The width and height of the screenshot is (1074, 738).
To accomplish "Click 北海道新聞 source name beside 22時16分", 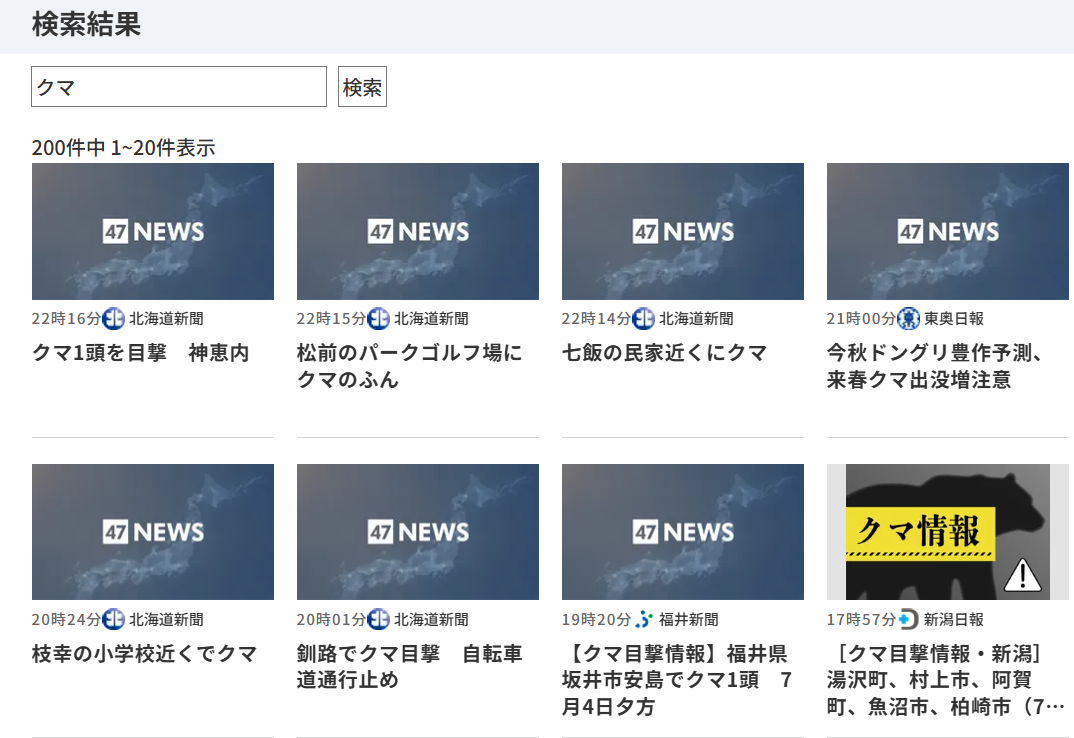I will pos(166,319).
